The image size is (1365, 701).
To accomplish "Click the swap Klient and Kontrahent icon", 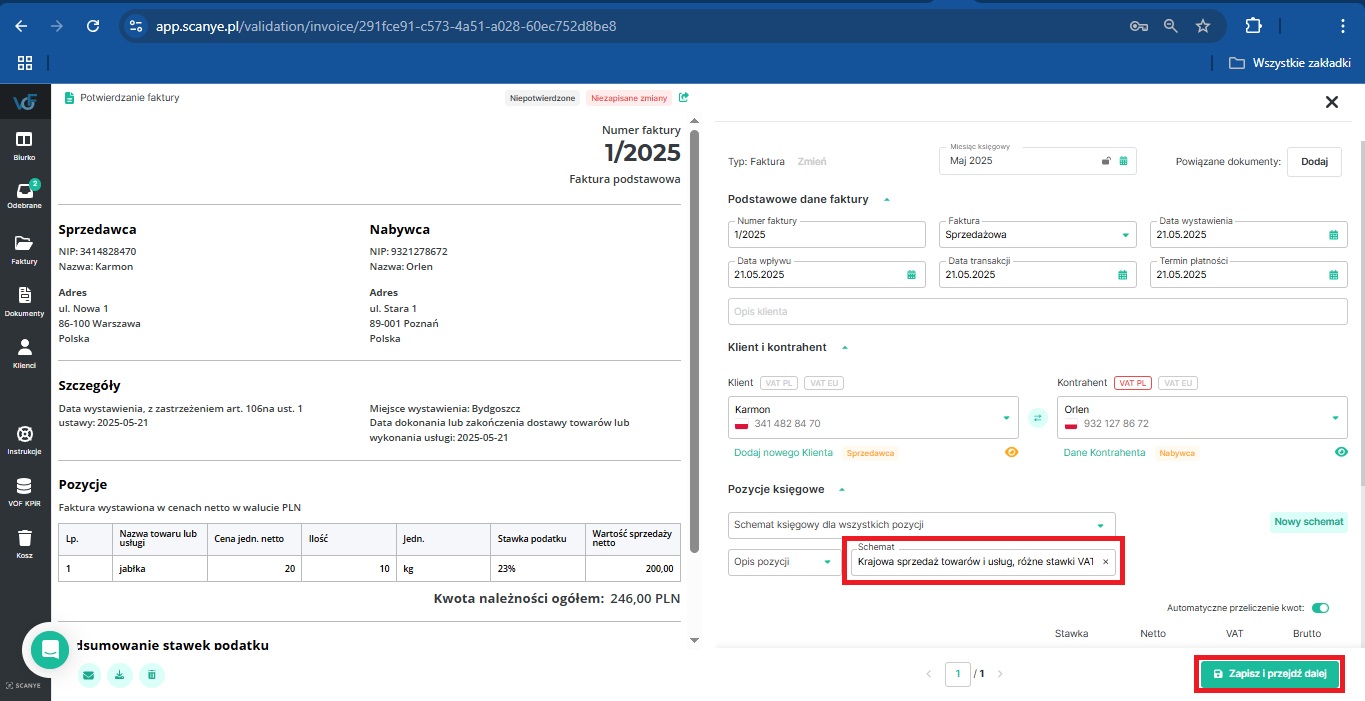I will (x=1037, y=418).
